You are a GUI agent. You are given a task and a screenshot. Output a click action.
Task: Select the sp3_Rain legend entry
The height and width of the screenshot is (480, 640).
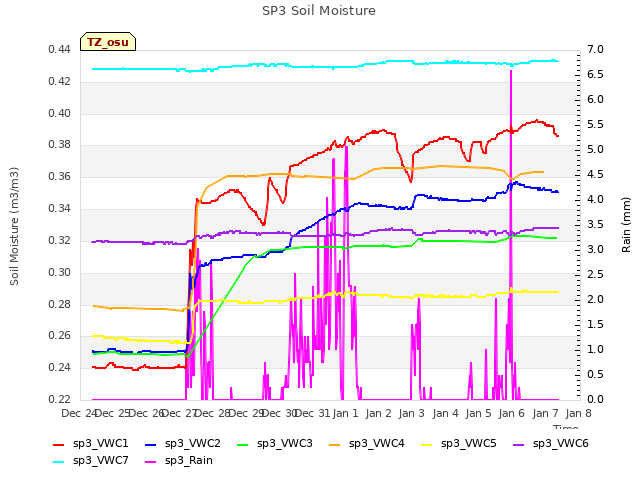coord(179,460)
